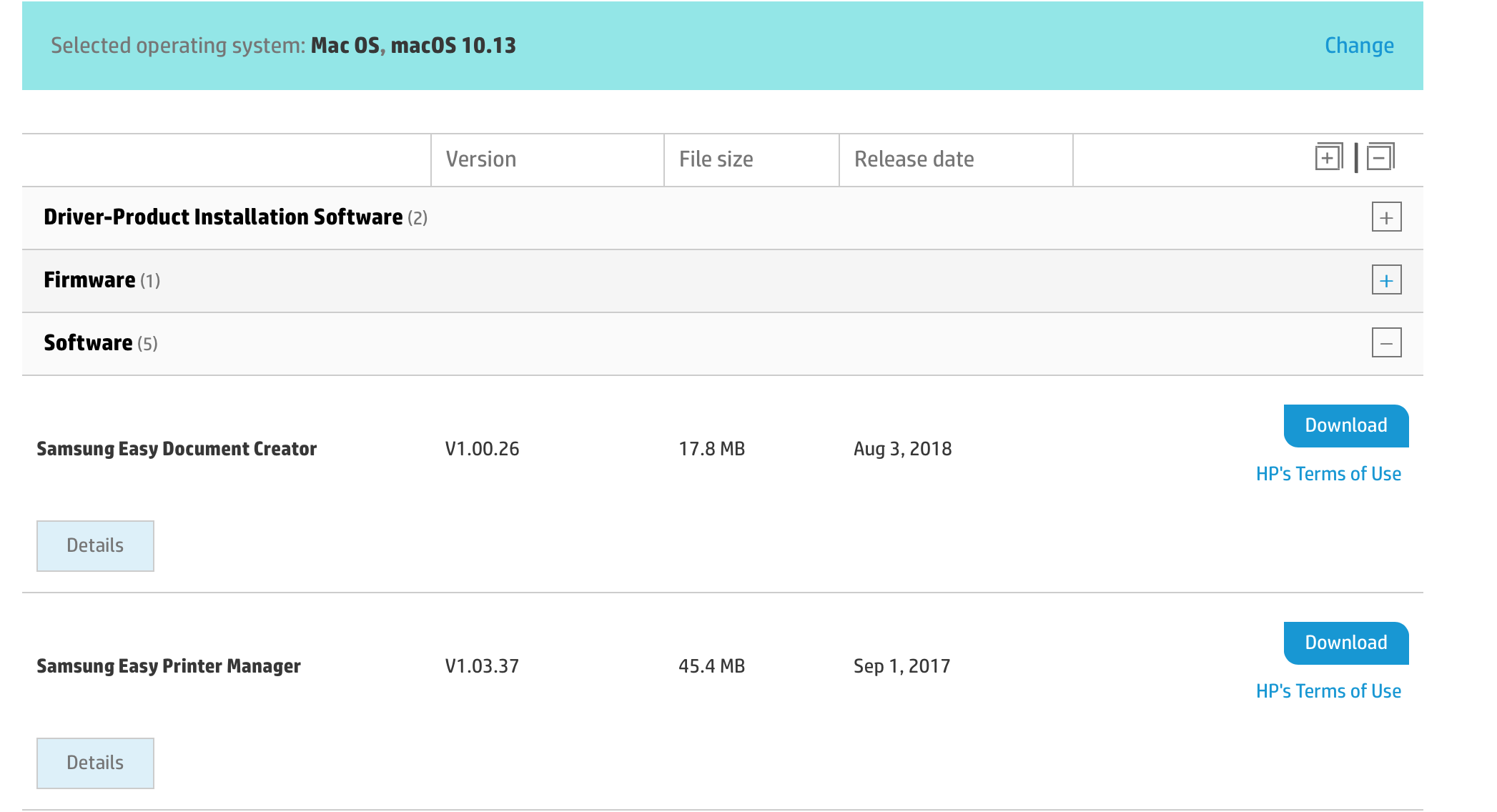Change the selected operating system
The image size is (1497, 812).
coord(1359,46)
